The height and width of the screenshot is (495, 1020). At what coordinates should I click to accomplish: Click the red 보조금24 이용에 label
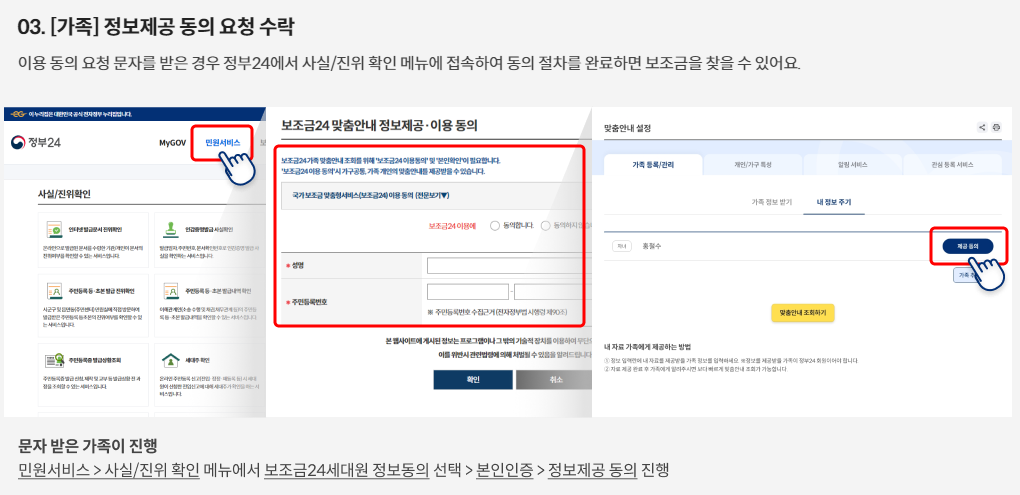[x=452, y=226]
